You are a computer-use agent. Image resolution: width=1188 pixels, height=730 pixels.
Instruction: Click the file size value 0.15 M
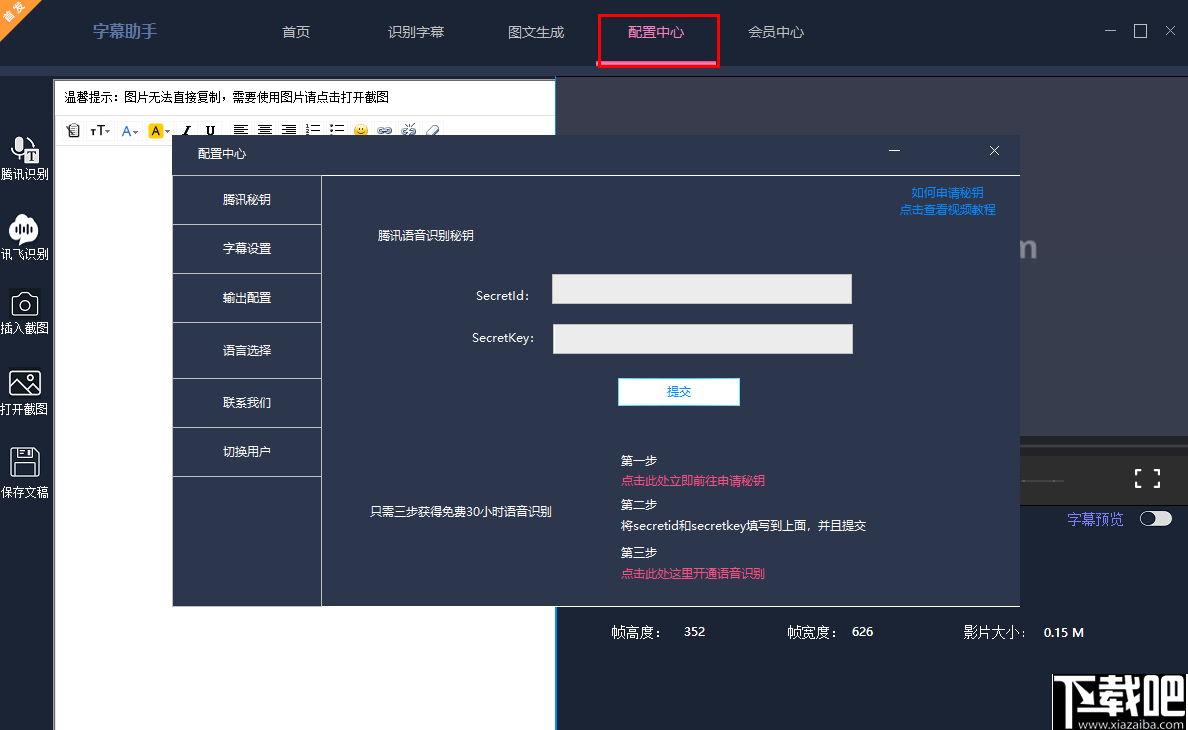[x=1064, y=632]
